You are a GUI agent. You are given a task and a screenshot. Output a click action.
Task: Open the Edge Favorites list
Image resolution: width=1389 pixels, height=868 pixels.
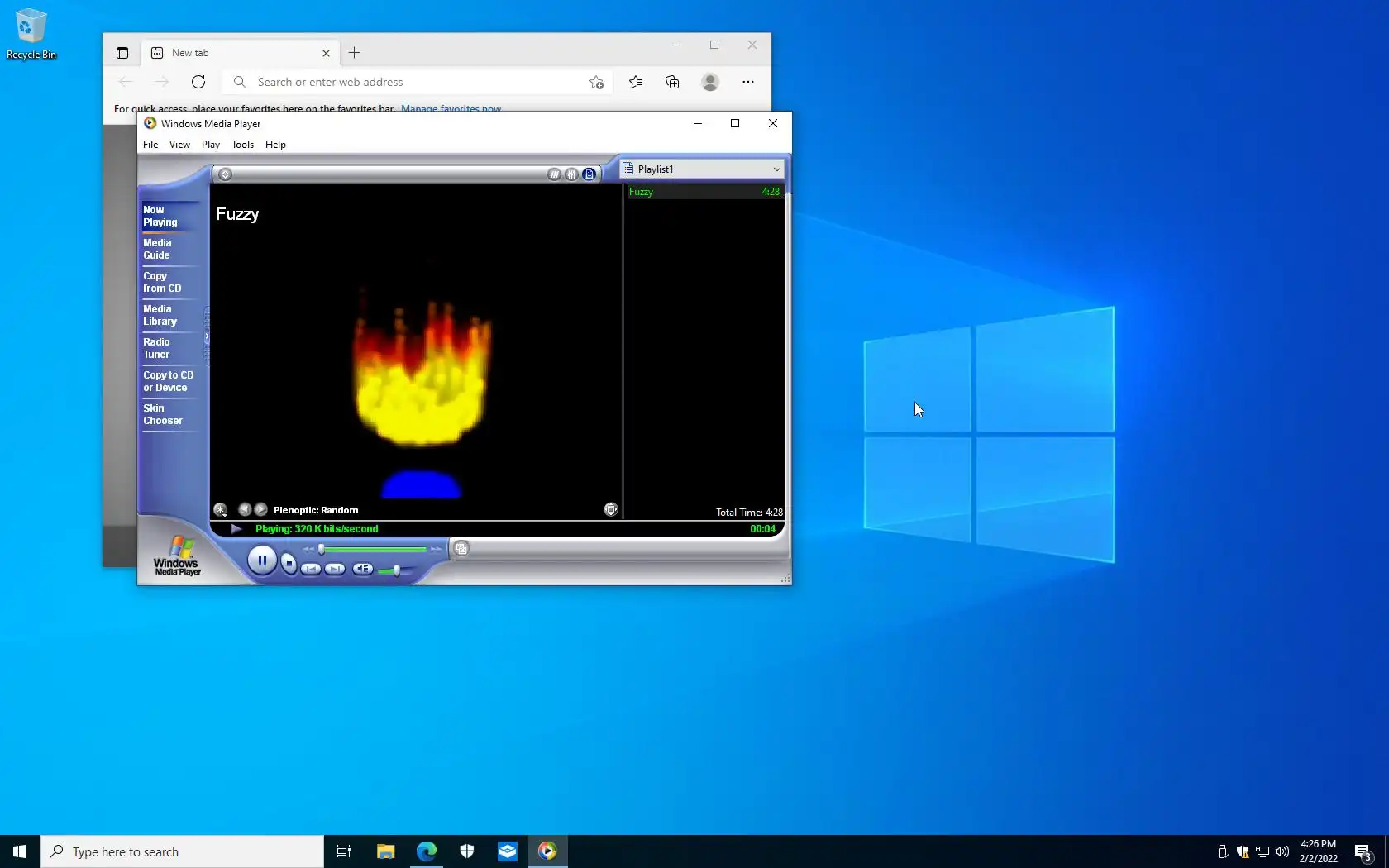coord(636,82)
